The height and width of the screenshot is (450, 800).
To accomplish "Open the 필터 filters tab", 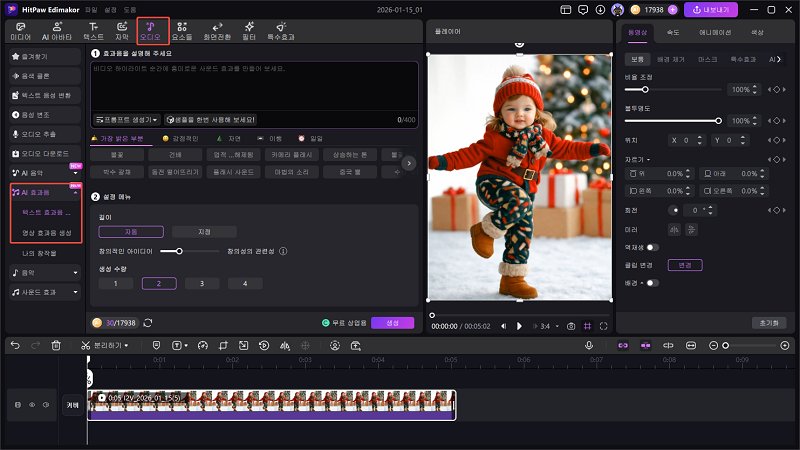I will click(x=249, y=32).
